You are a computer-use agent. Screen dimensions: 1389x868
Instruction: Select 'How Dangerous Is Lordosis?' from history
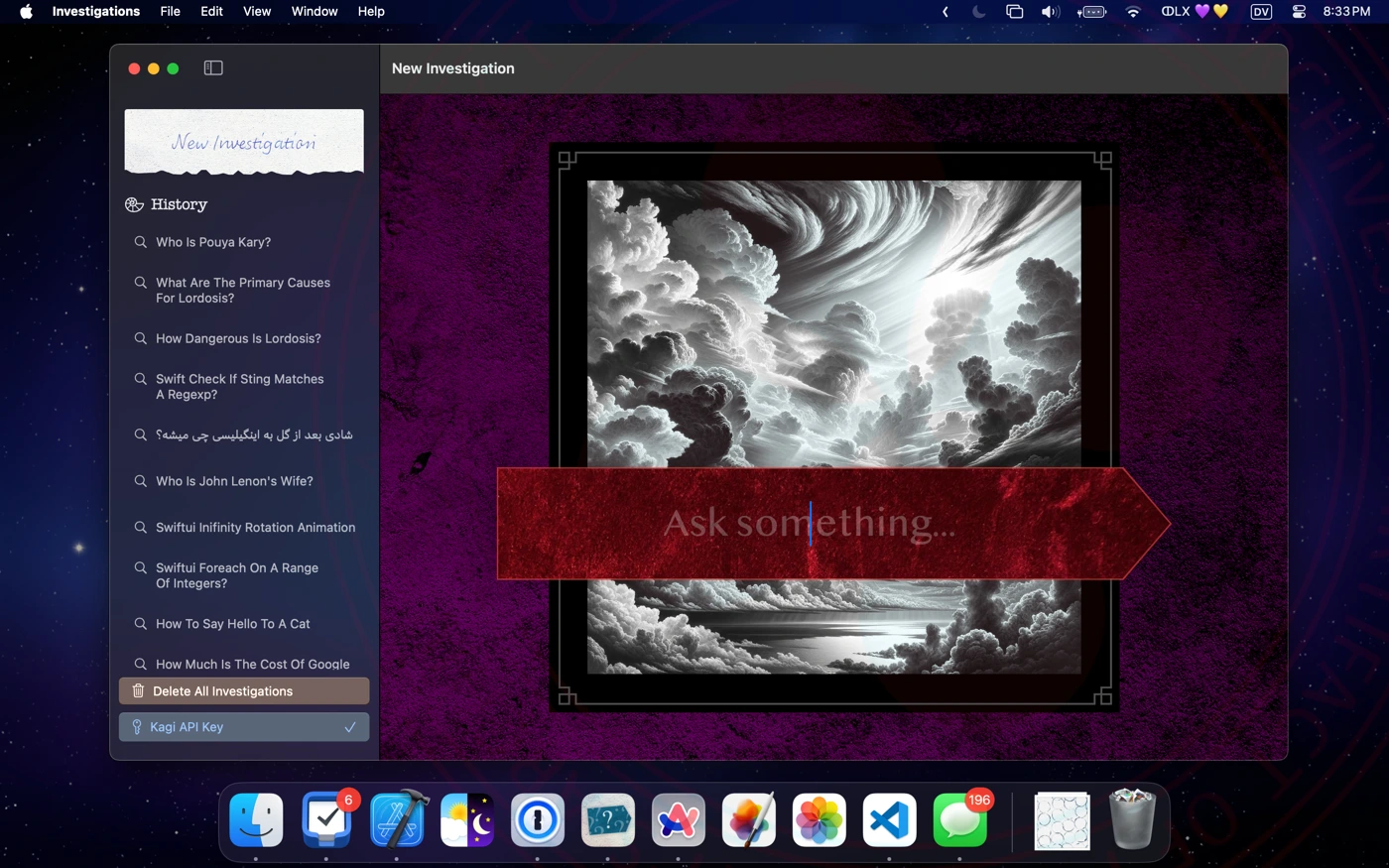(238, 338)
